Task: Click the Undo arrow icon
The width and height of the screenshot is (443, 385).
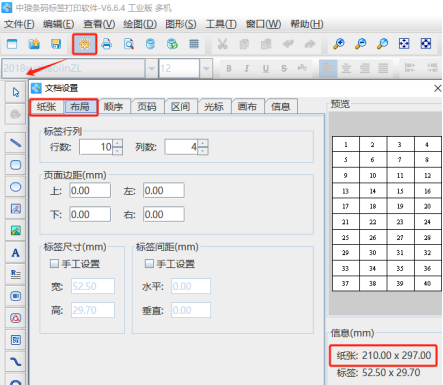Action: (288, 44)
